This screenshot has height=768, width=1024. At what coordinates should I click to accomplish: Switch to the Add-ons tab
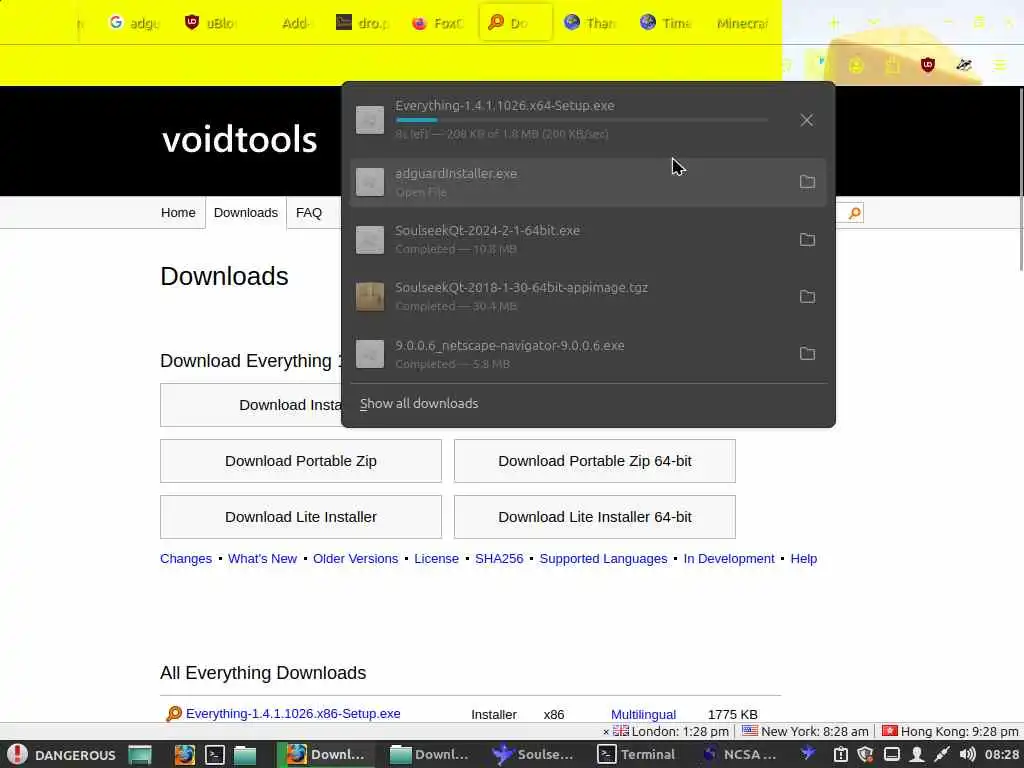(x=287, y=23)
